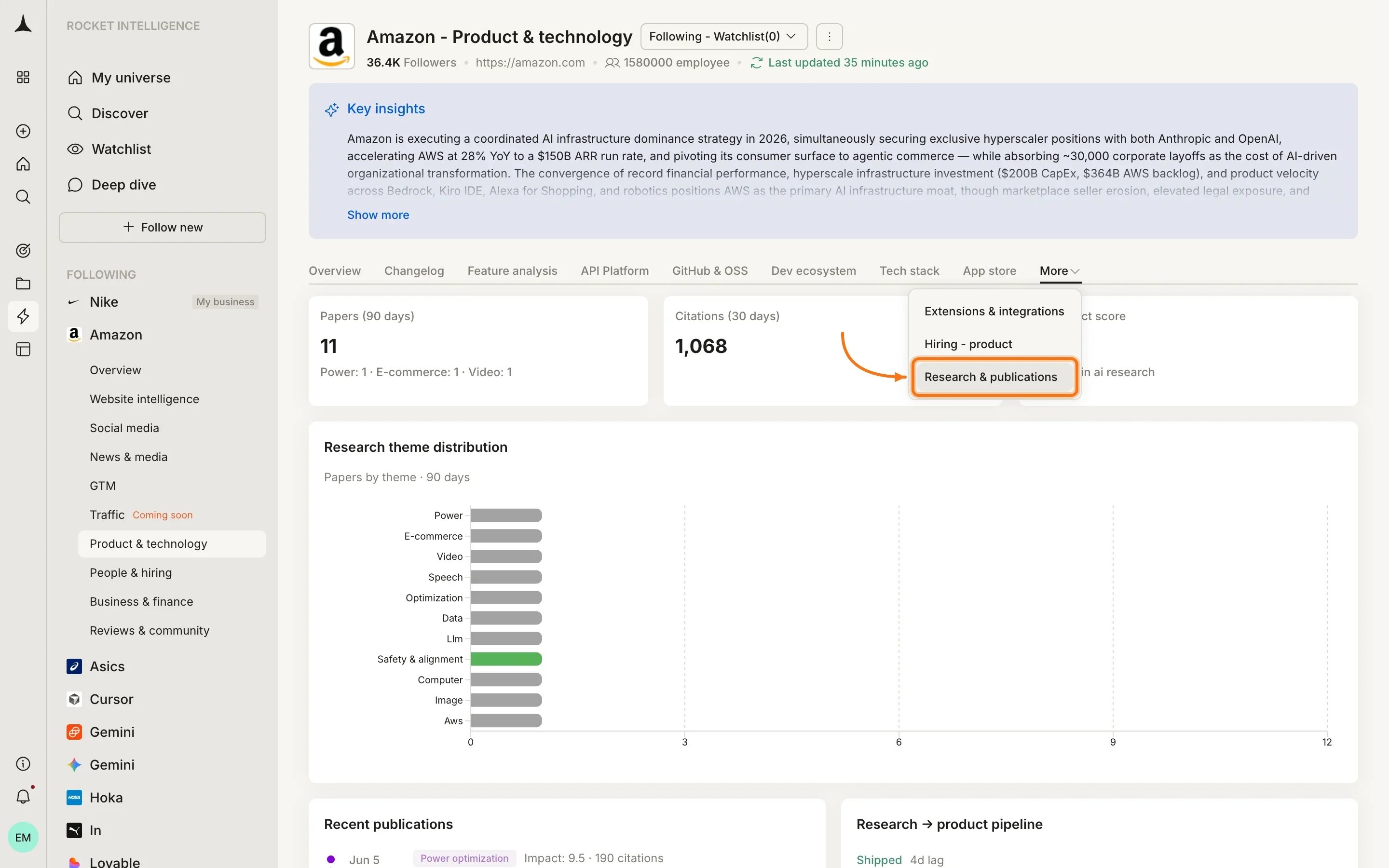Open People & hiring under Amazon
Screen dimensions: 1389x868
130,572
